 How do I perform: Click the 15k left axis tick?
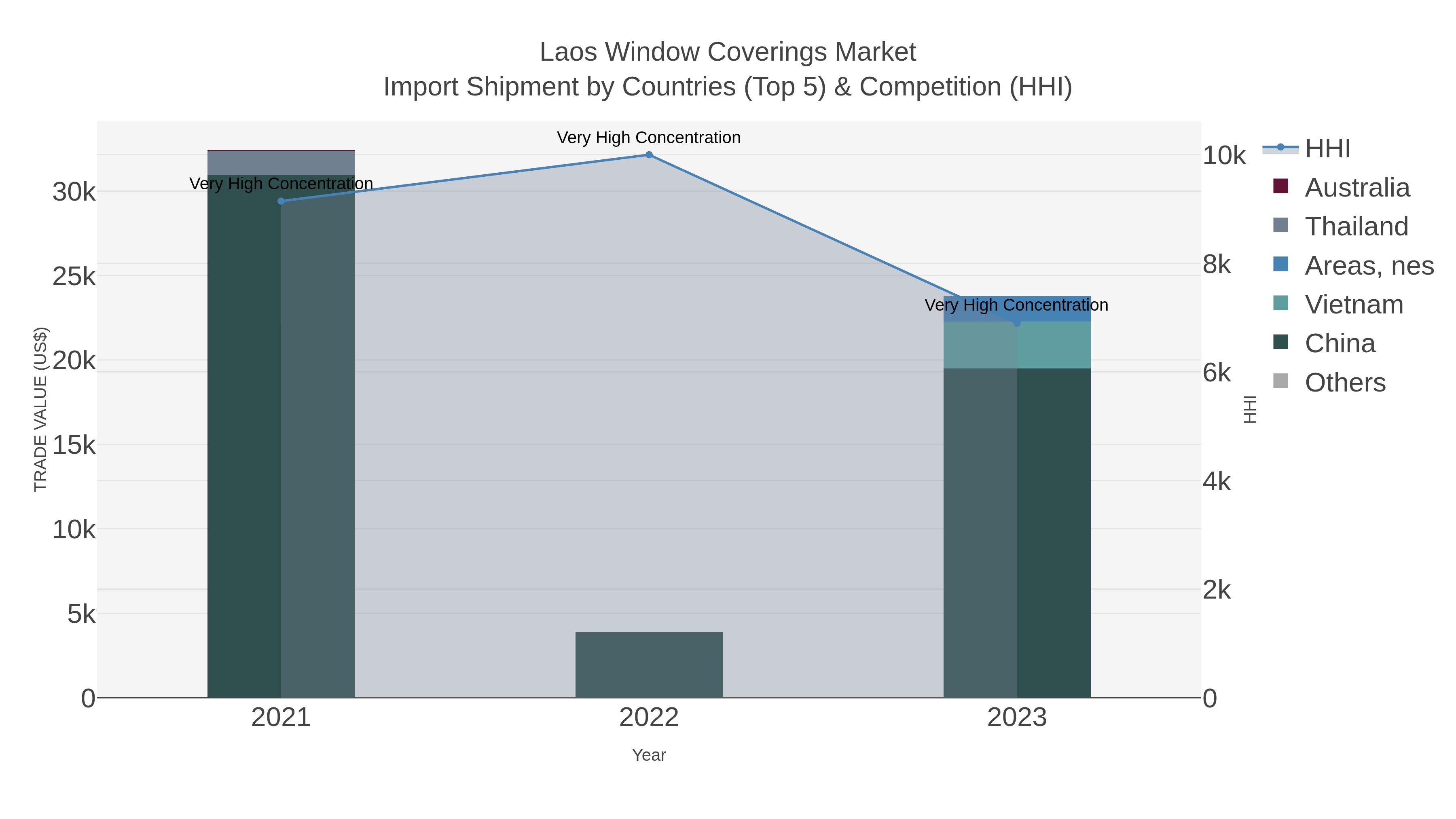(x=74, y=445)
